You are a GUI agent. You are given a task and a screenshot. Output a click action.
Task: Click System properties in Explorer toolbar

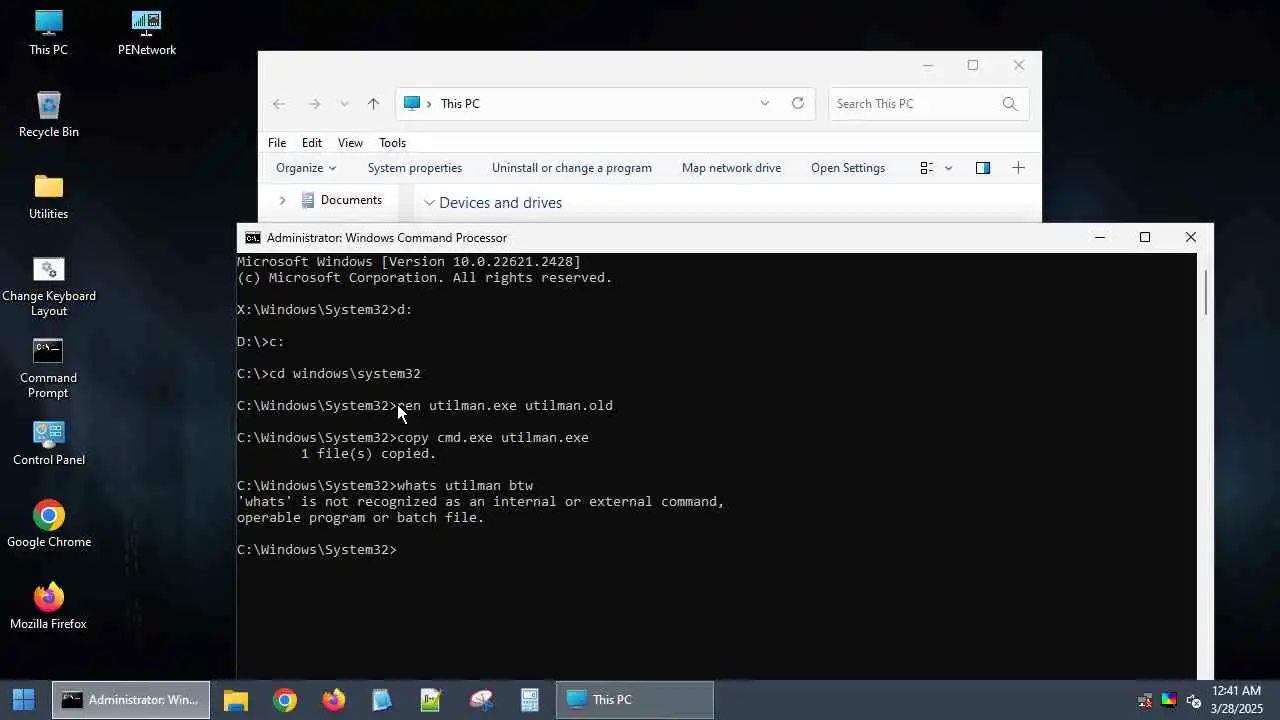tap(415, 168)
